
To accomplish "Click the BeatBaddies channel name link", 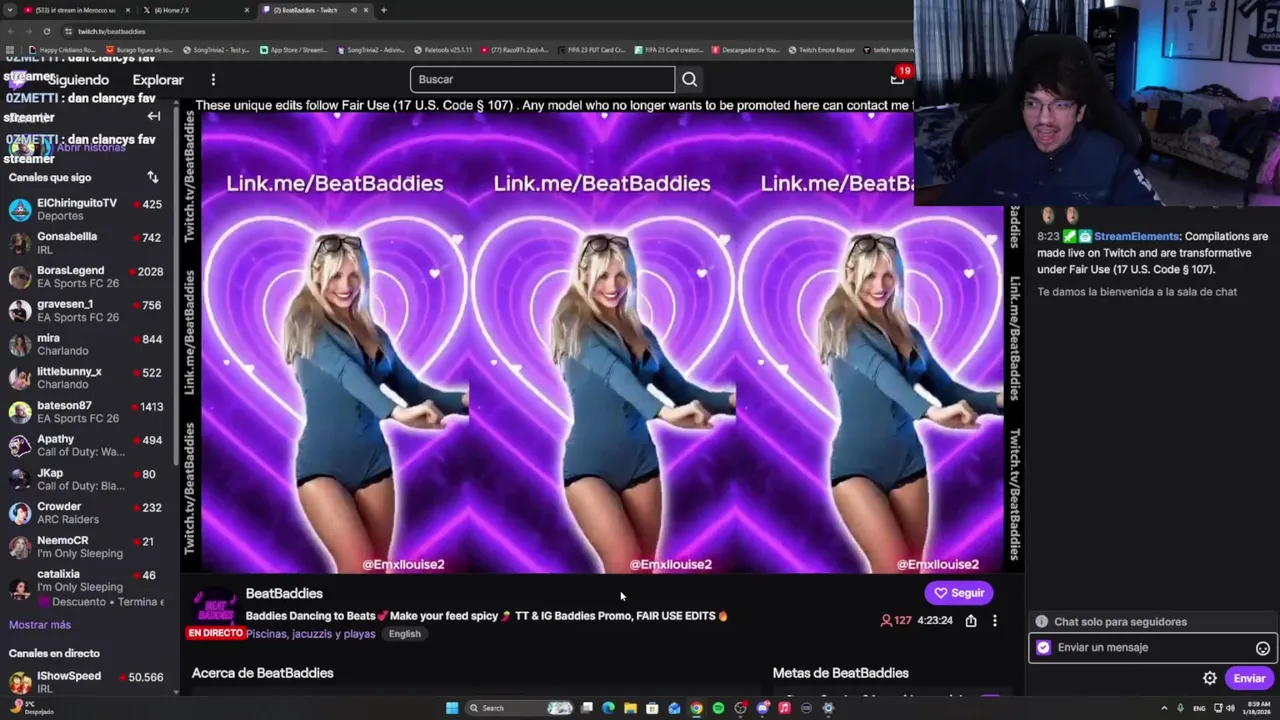I will [284, 593].
